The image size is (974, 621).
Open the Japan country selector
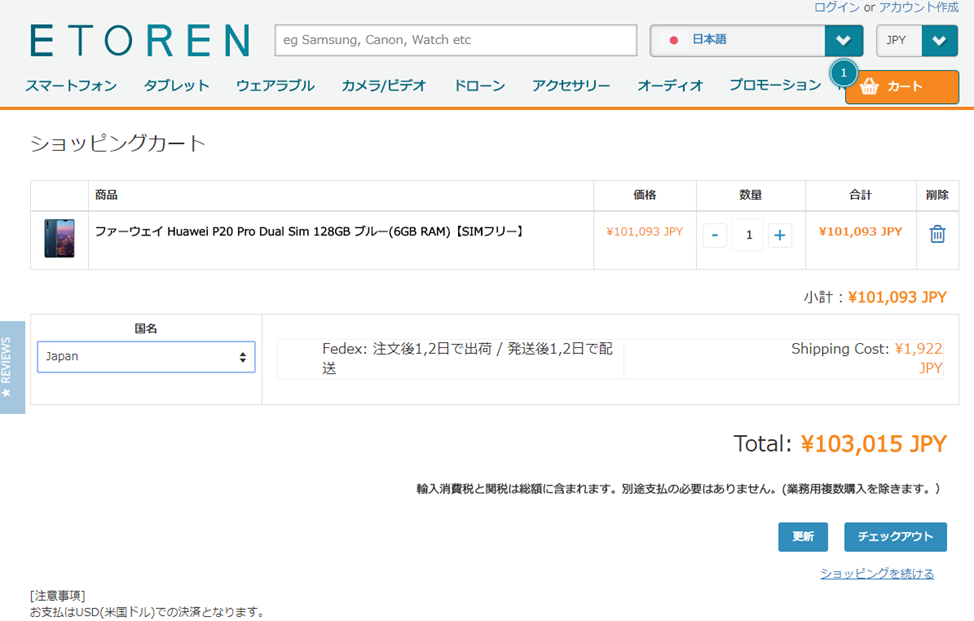click(146, 357)
